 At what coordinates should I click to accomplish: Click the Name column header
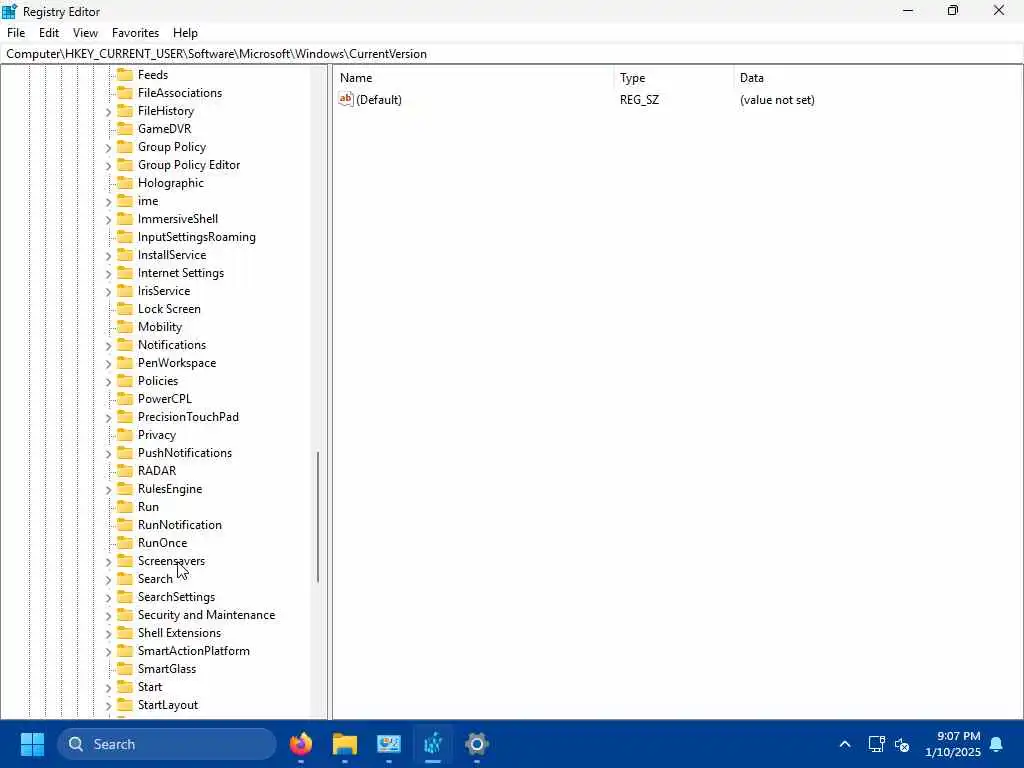[x=473, y=78]
